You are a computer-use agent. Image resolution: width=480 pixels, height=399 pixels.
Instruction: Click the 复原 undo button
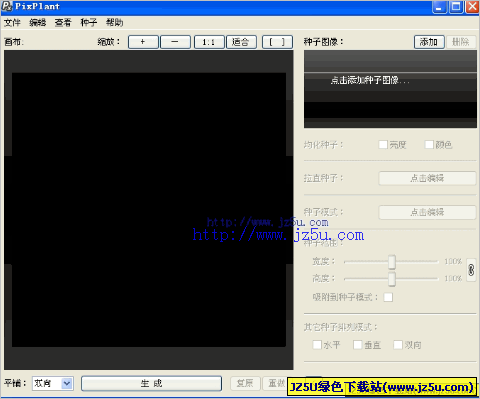tap(245, 384)
